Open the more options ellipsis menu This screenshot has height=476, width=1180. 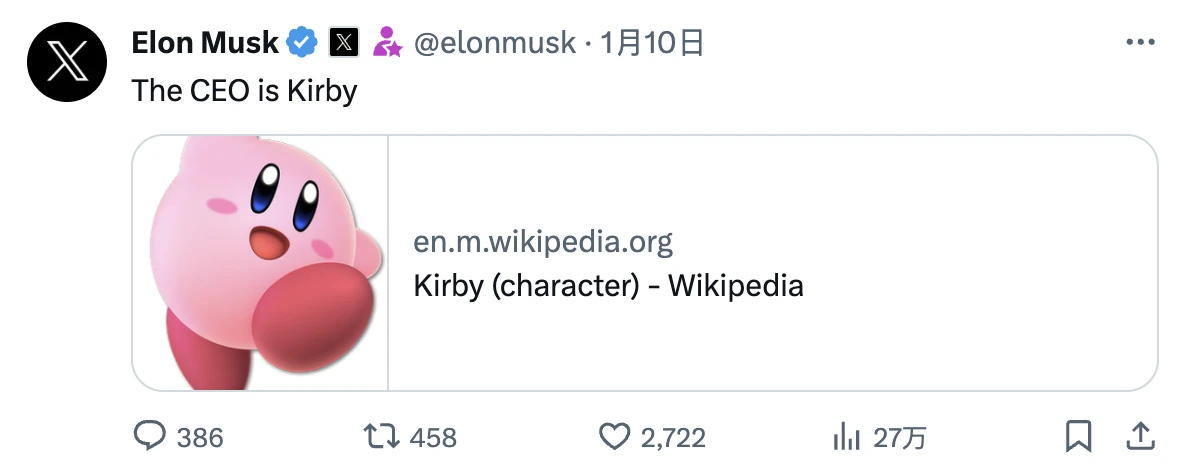click(x=1141, y=43)
